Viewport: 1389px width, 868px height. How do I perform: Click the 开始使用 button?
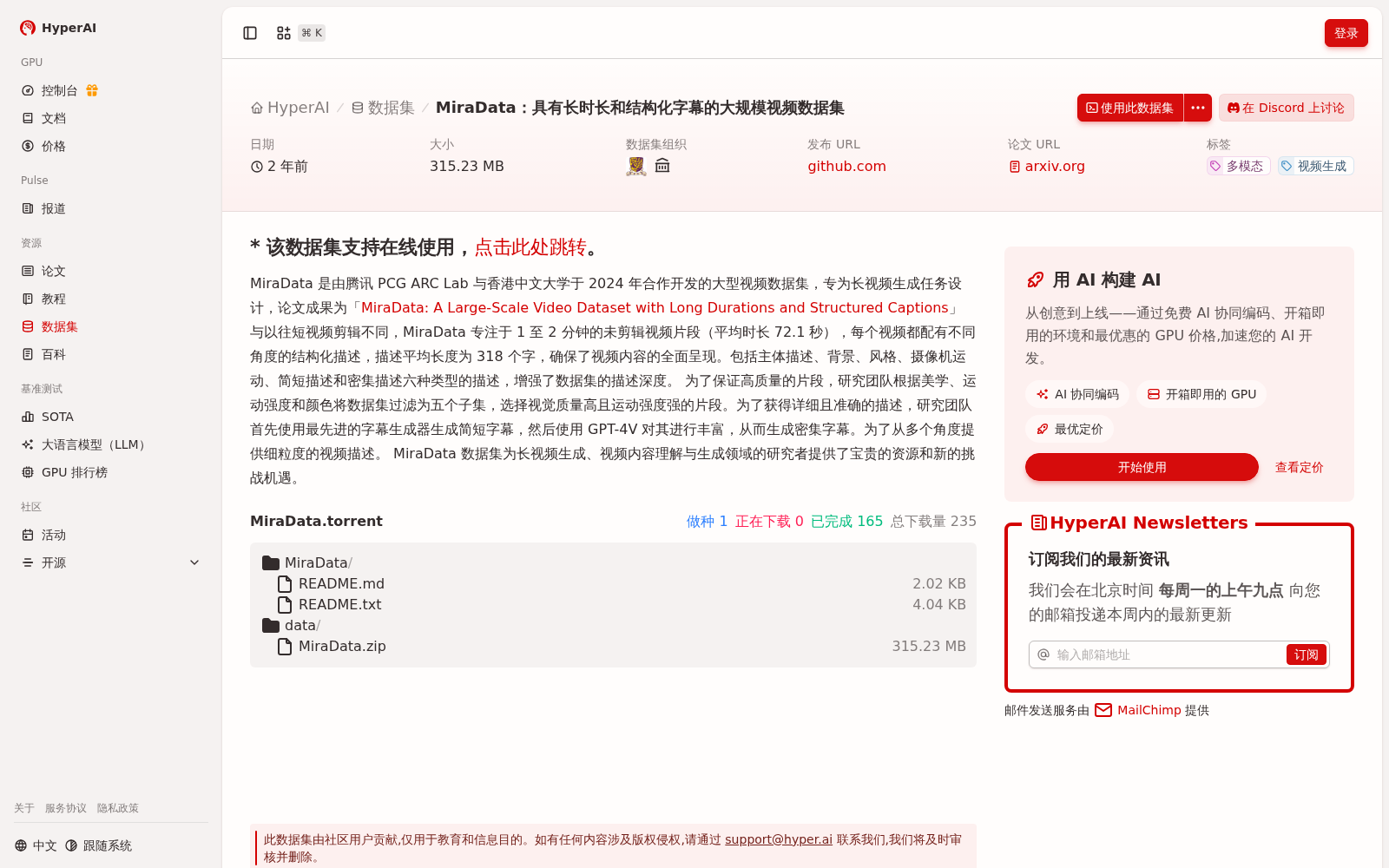(1142, 467)
